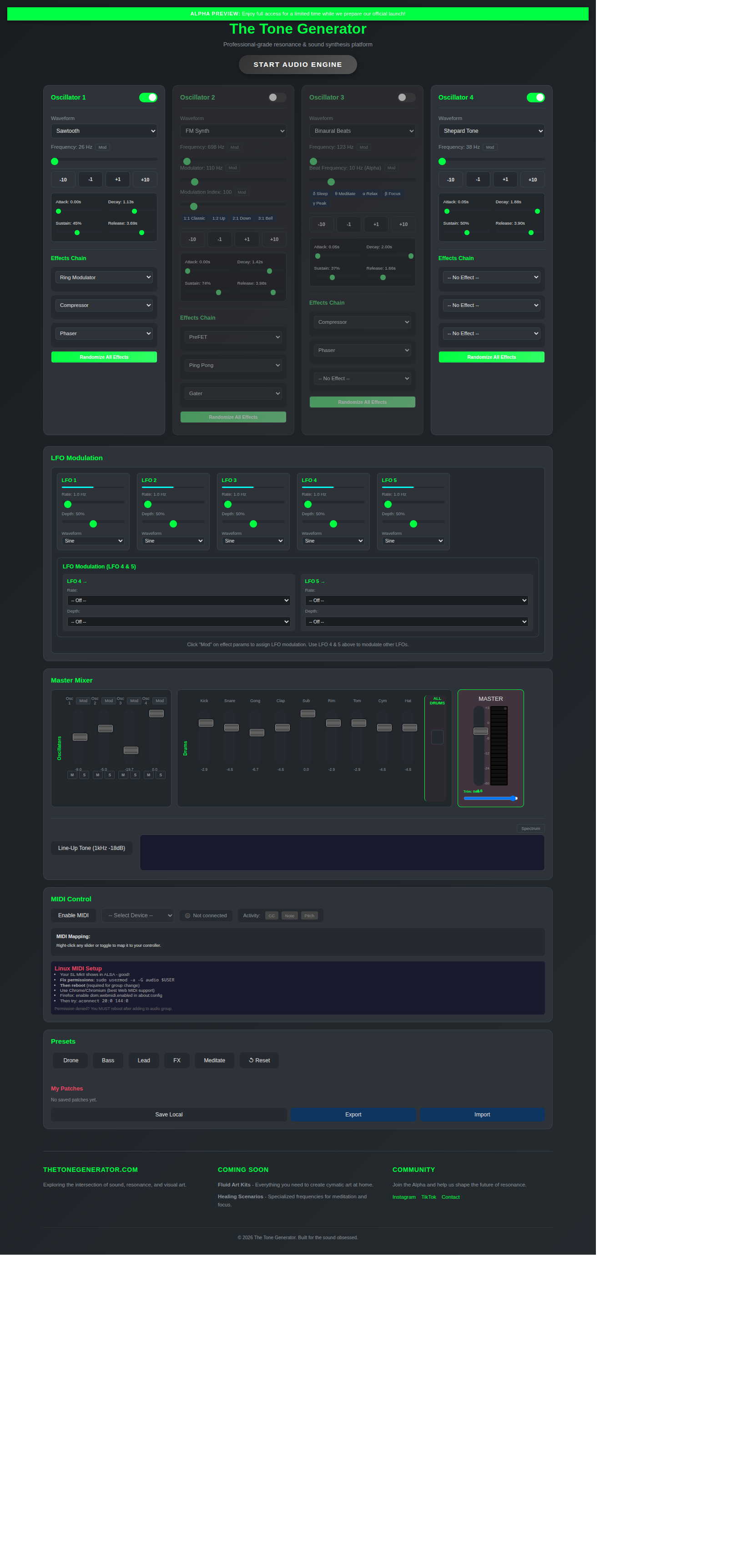This screenshot has width=736, height=1568.
Task: Load the Drone preset
Action: 71,1060
